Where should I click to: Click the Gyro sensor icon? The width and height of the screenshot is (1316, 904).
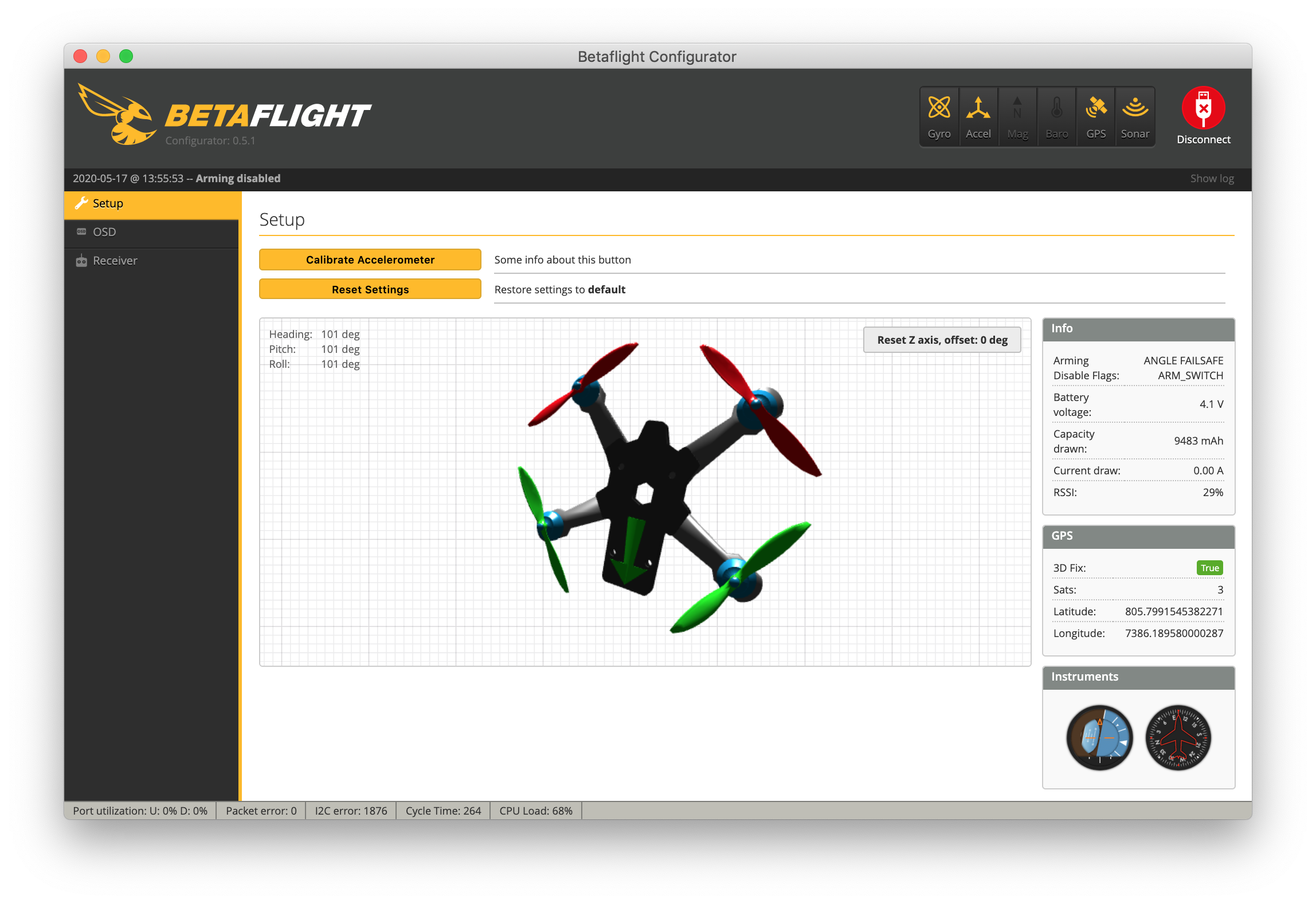939,108
